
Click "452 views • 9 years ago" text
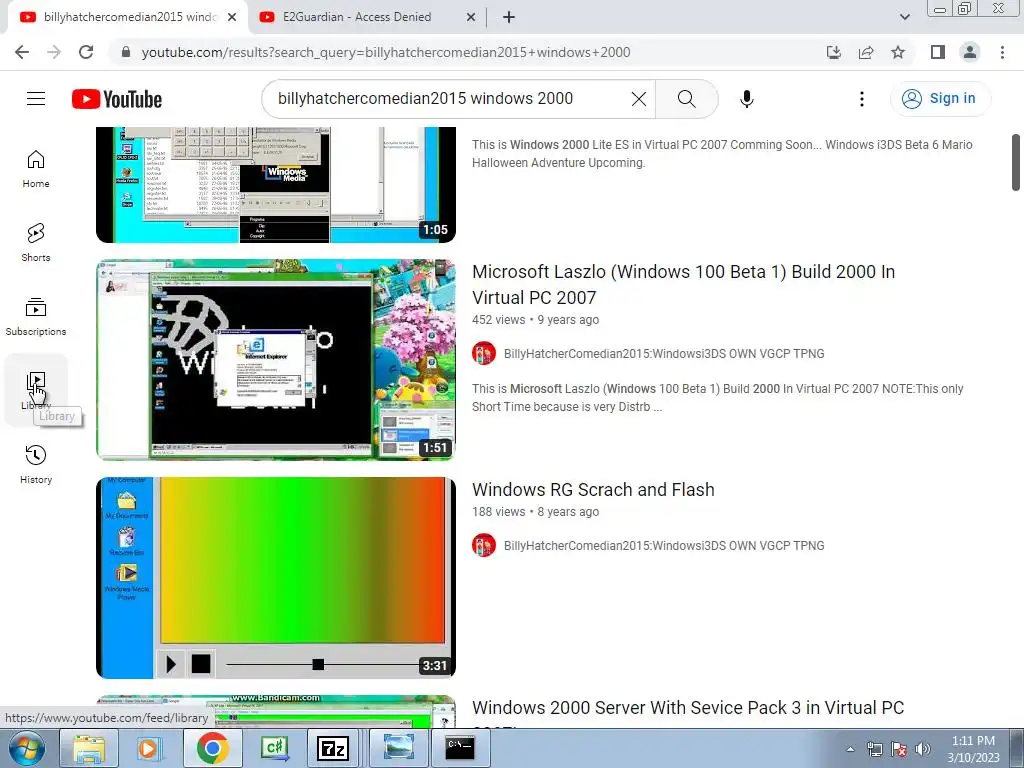click(x=536, y=319)
